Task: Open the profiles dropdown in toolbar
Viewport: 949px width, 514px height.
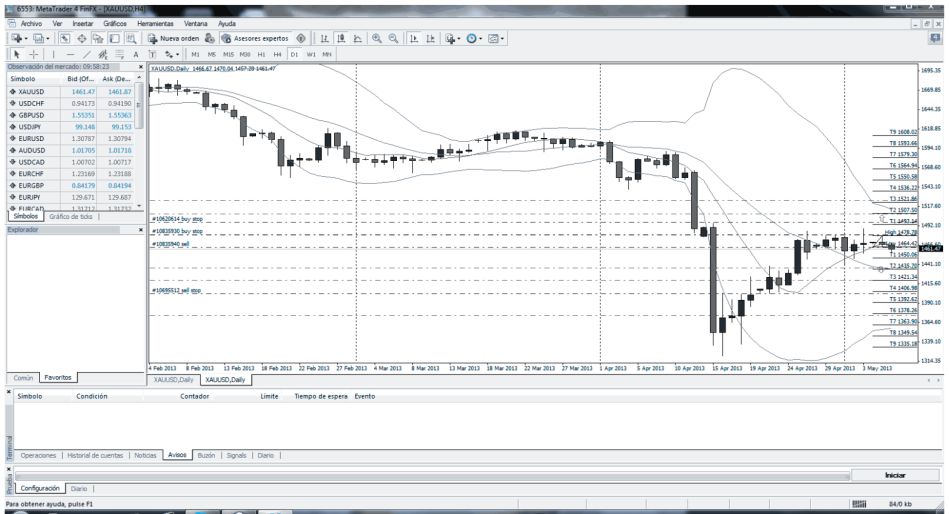Action: tap(46, 37)
